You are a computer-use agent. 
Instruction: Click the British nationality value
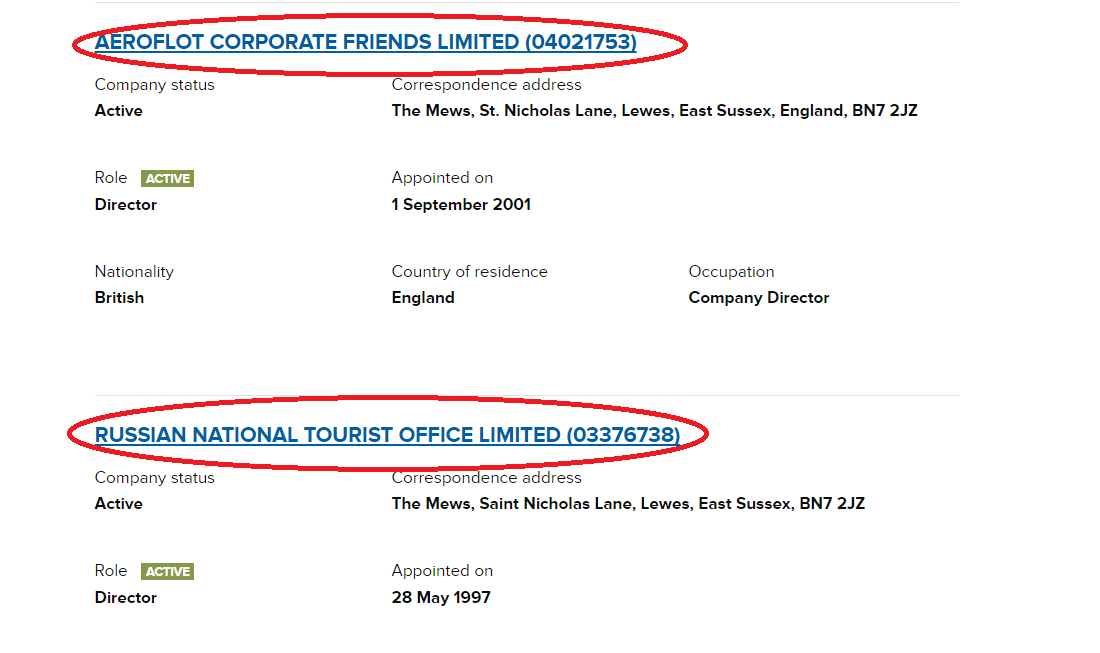119,298
